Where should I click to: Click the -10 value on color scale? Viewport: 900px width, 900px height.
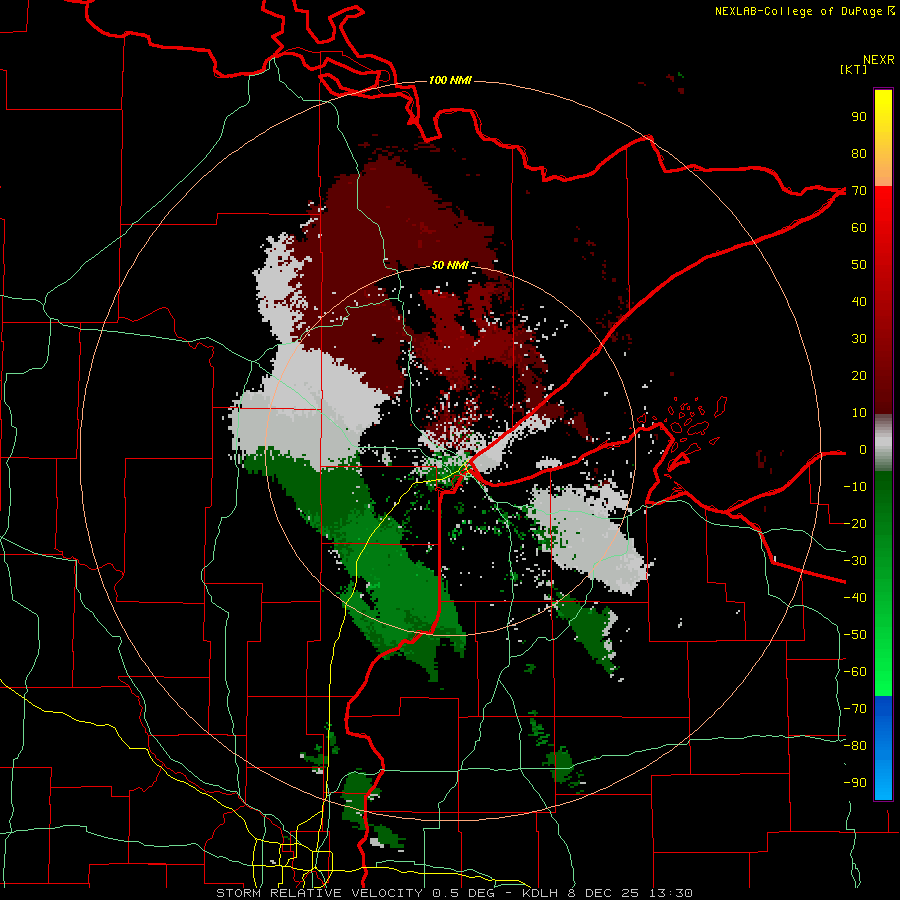coord(855,487)
